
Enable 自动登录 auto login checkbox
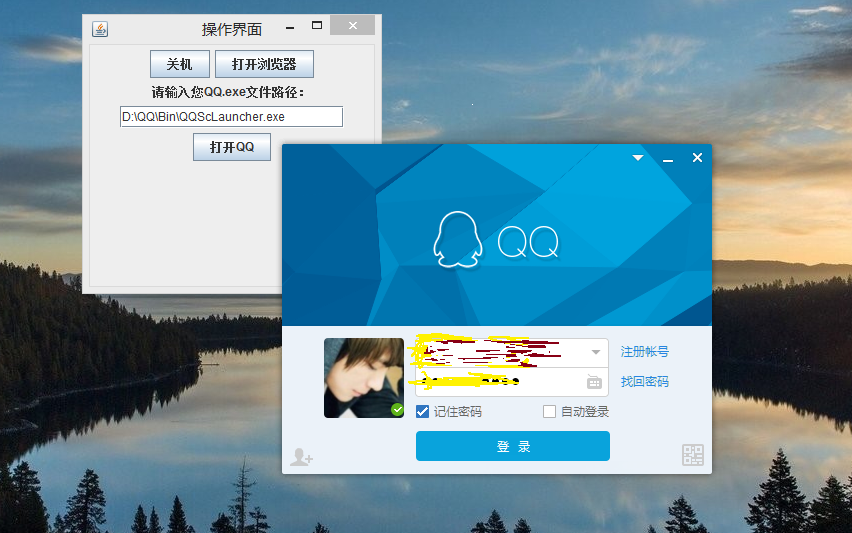549,412
